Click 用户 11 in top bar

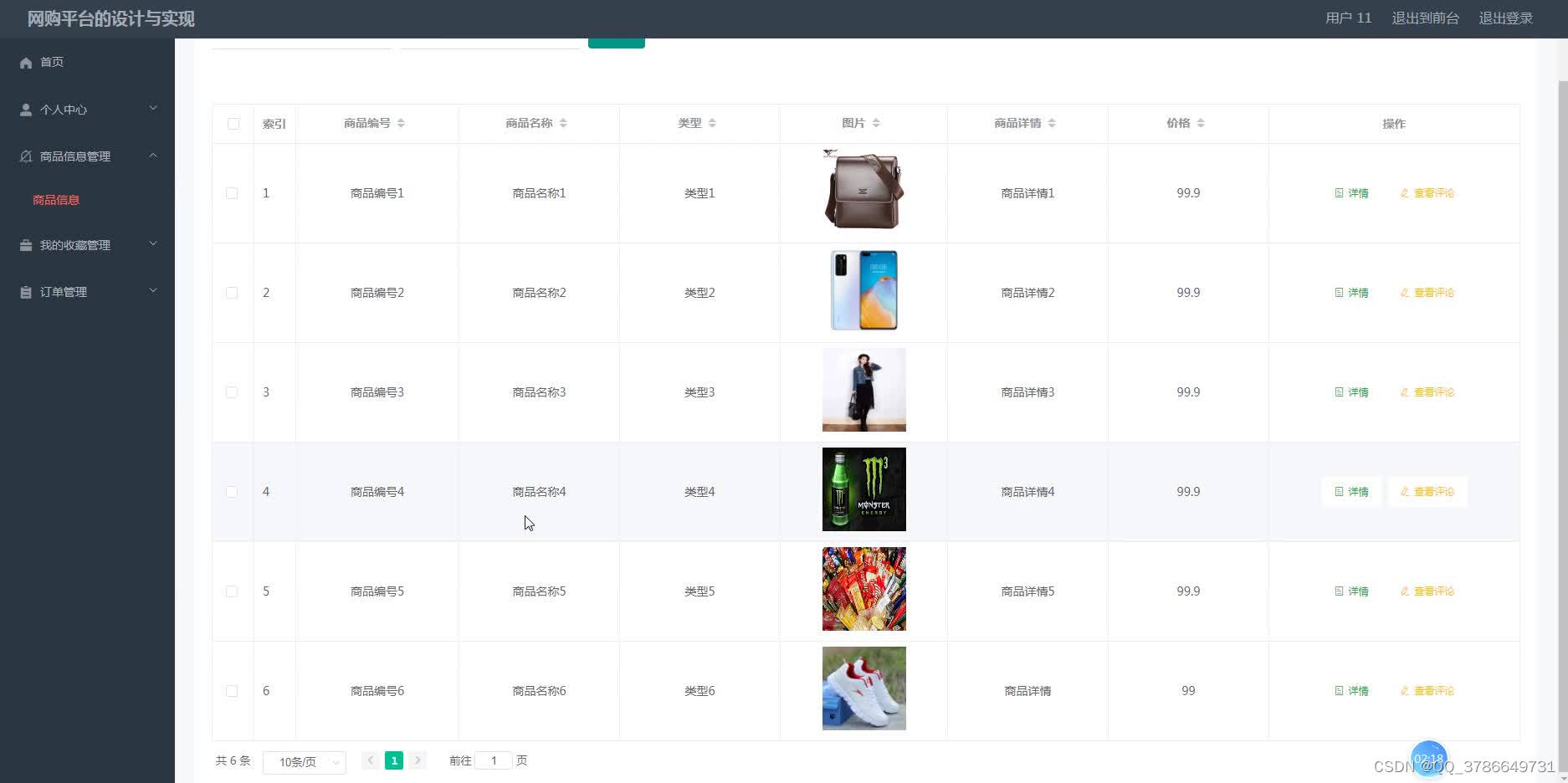(x=1348, y=18)
